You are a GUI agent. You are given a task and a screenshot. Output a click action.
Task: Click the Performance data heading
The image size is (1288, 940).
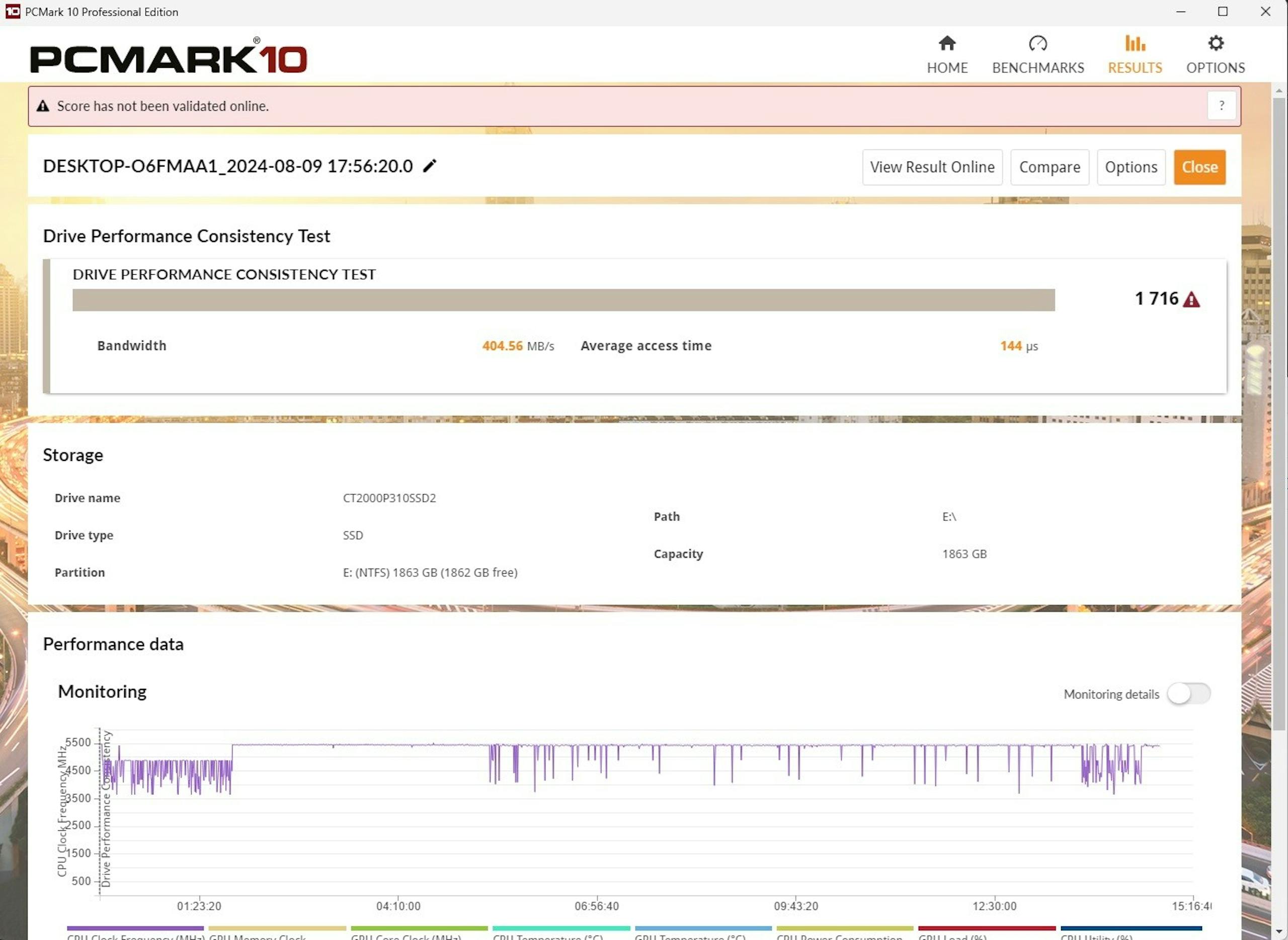113,644
